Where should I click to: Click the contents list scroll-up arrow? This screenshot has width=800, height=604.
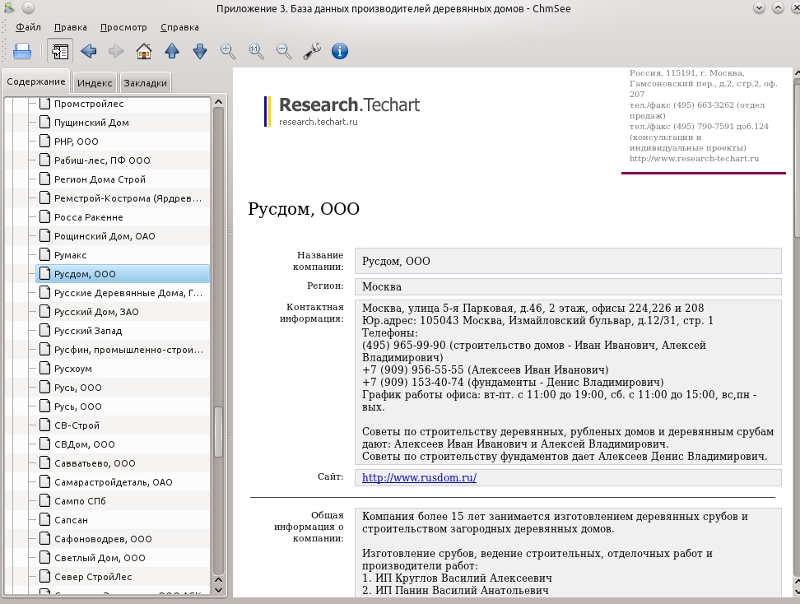point(218,102)
